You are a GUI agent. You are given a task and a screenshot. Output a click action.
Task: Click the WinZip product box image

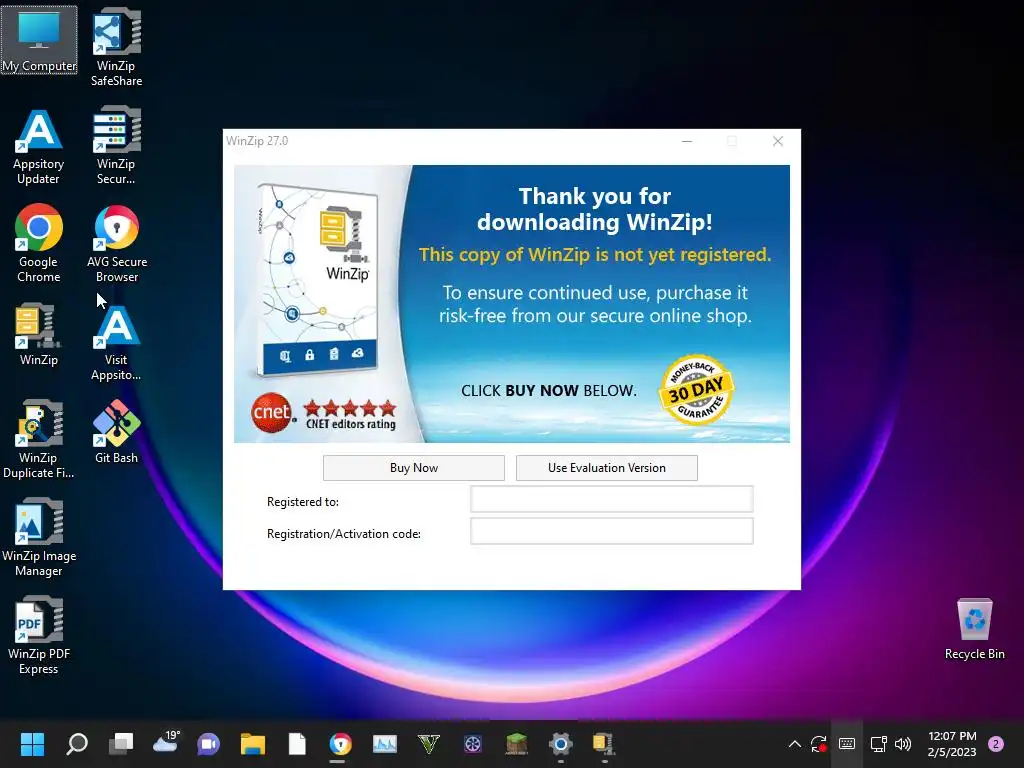point(319,281)
